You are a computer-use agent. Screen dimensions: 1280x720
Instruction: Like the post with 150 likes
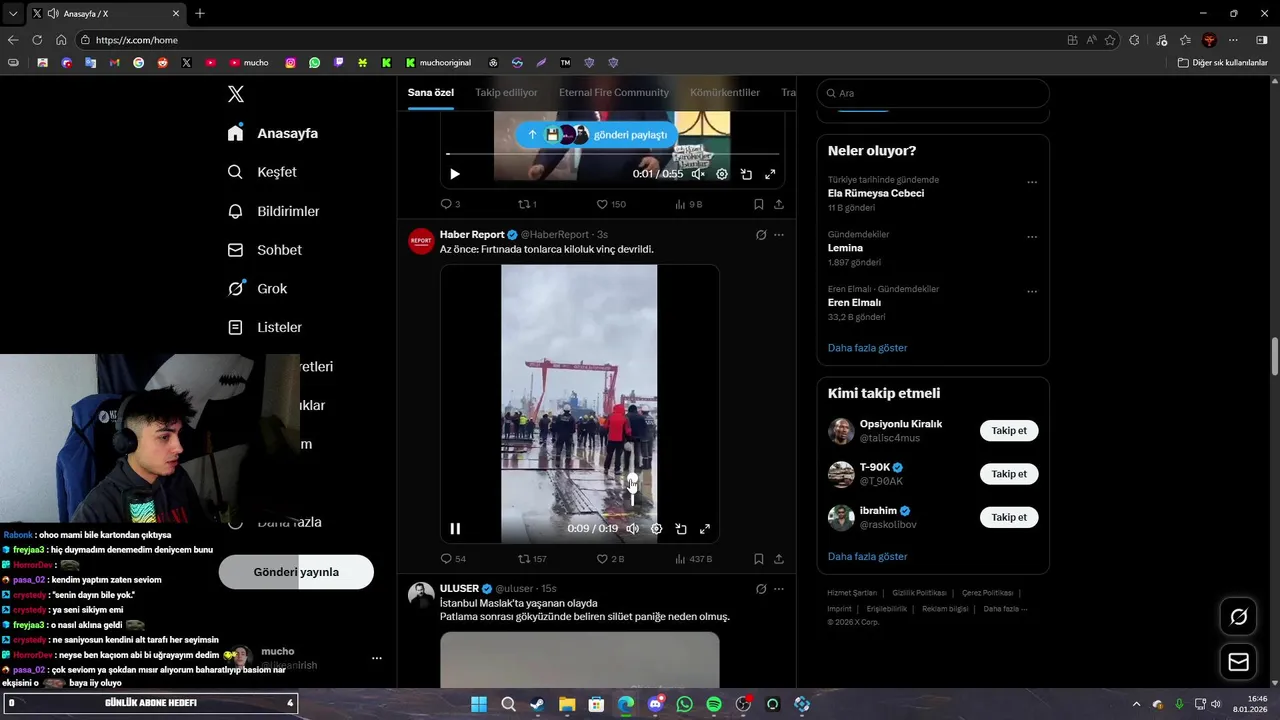[x=611, y=204]
